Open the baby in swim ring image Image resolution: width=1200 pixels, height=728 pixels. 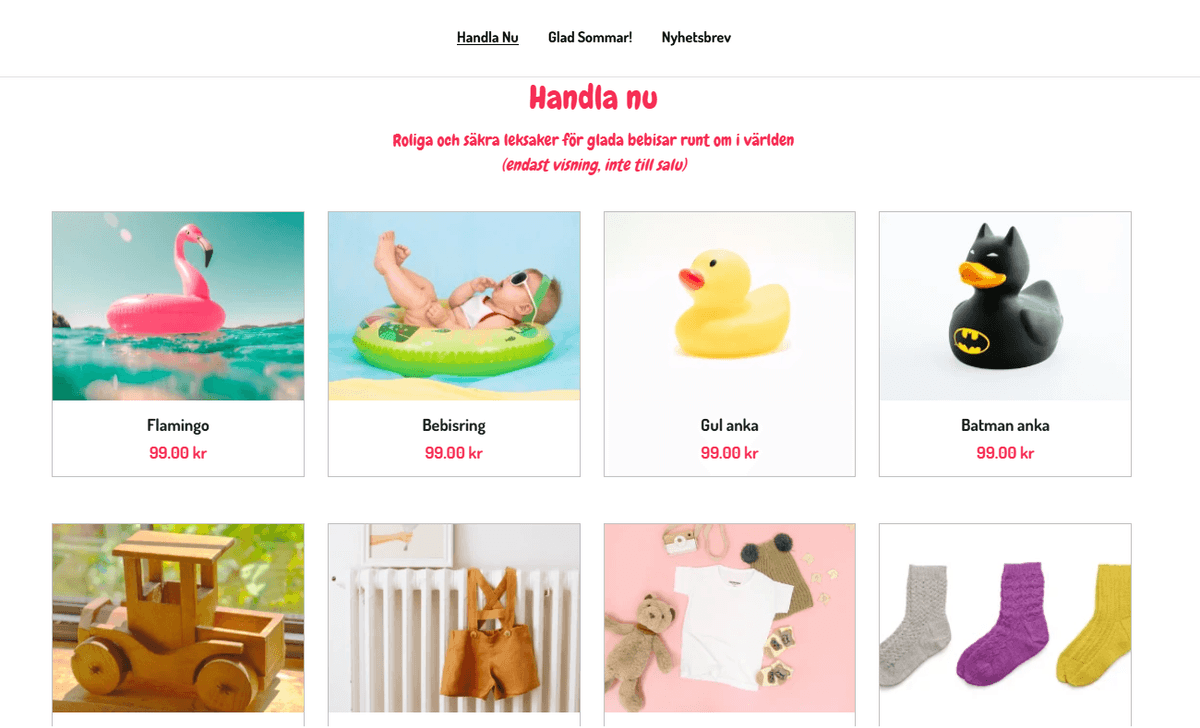(x=454, y=306)
